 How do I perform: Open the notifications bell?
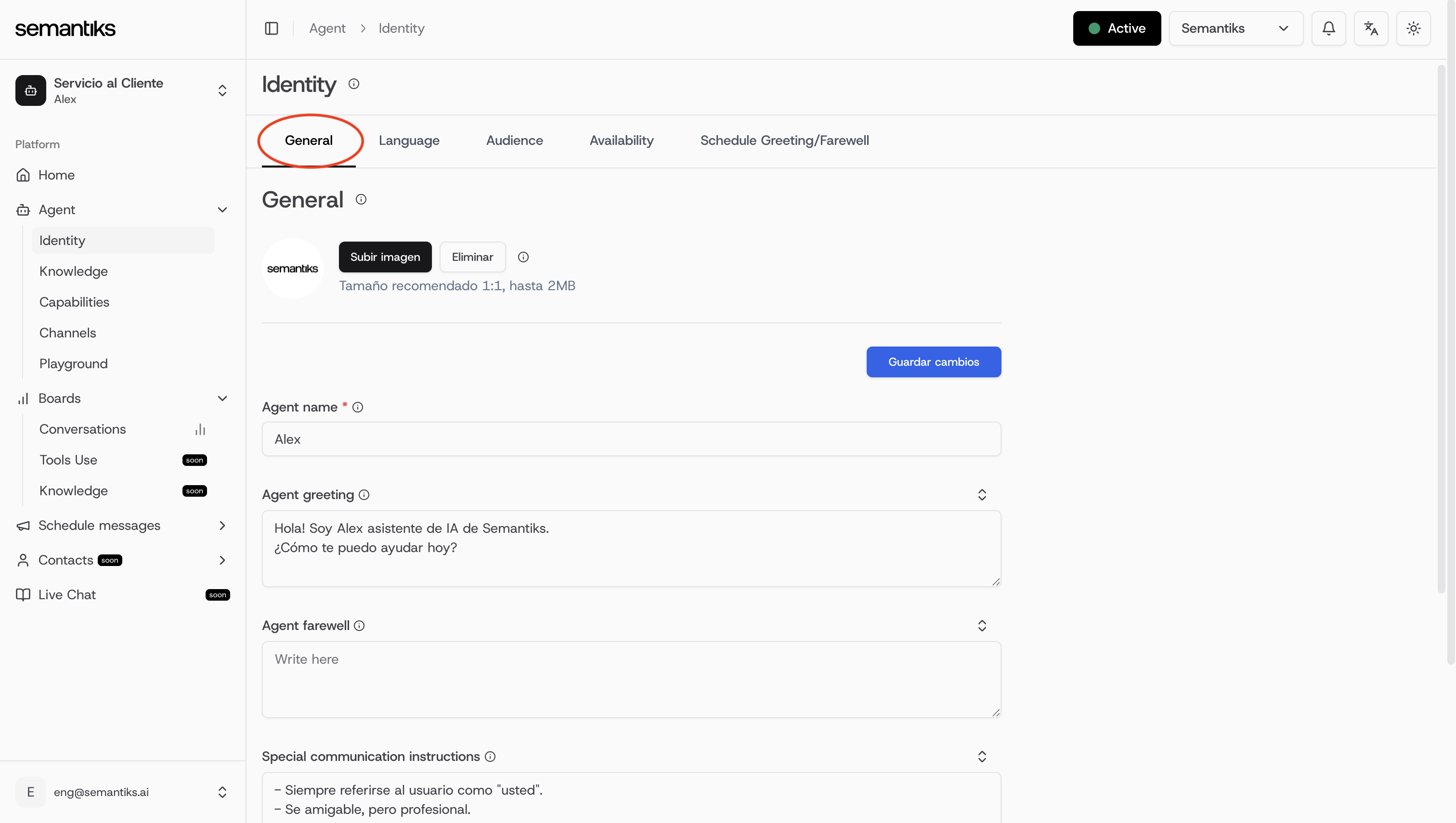[1328, 28]
